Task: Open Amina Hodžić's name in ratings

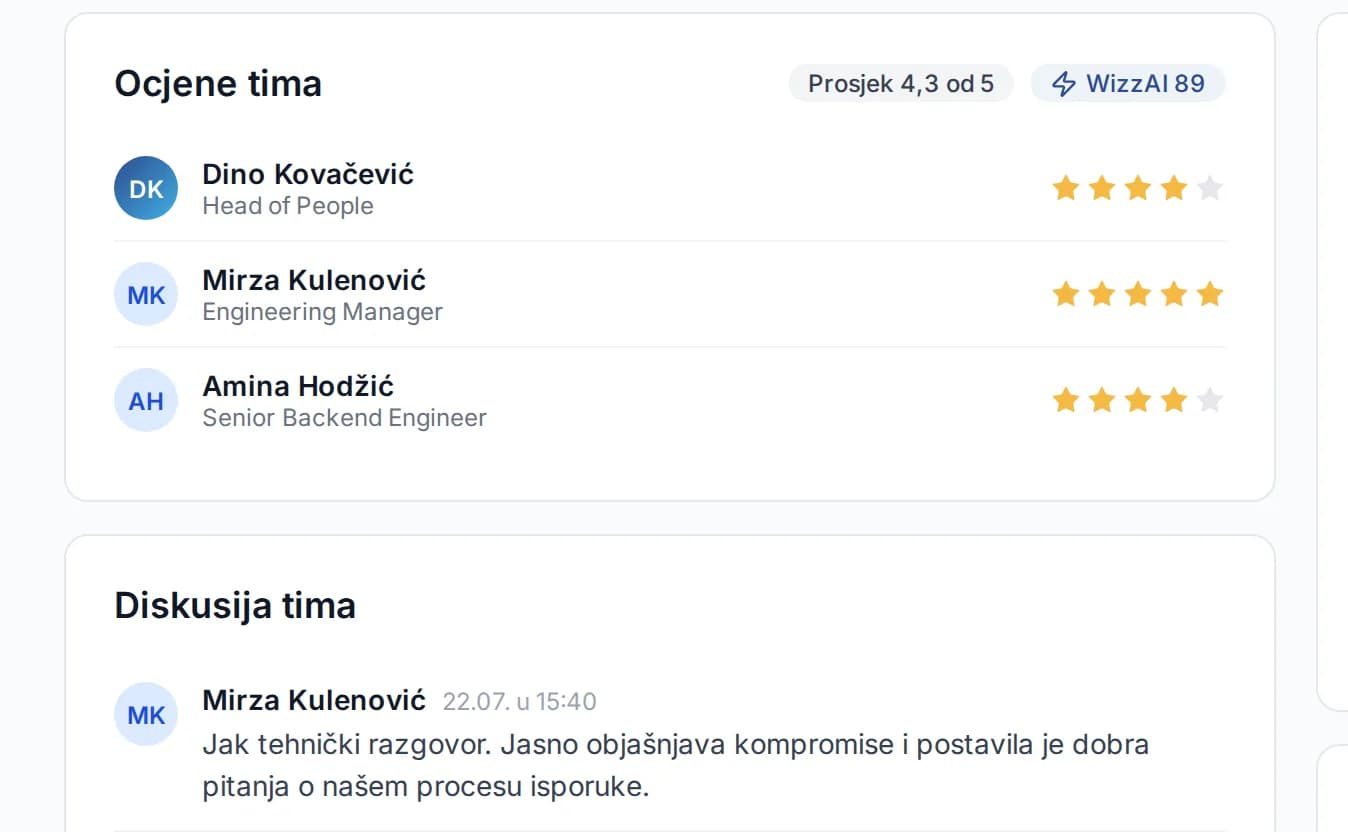Action: tap(298, 386)
